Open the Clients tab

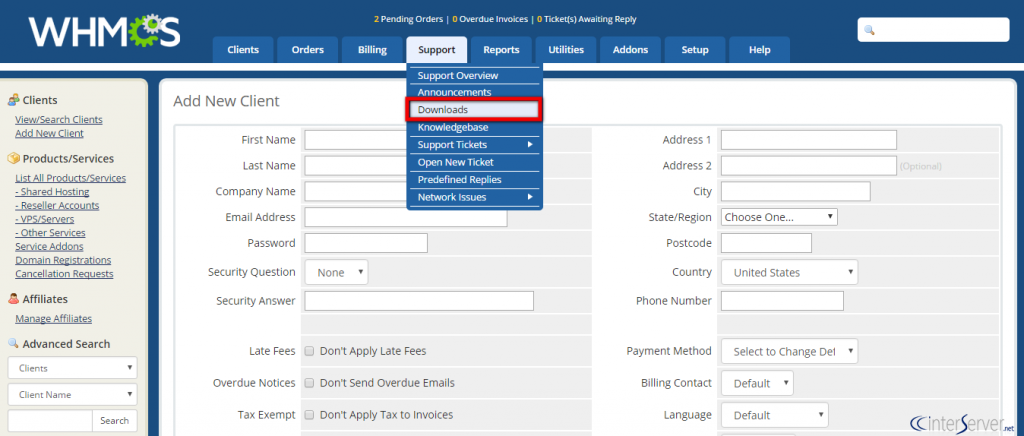(x=243, y=50)
